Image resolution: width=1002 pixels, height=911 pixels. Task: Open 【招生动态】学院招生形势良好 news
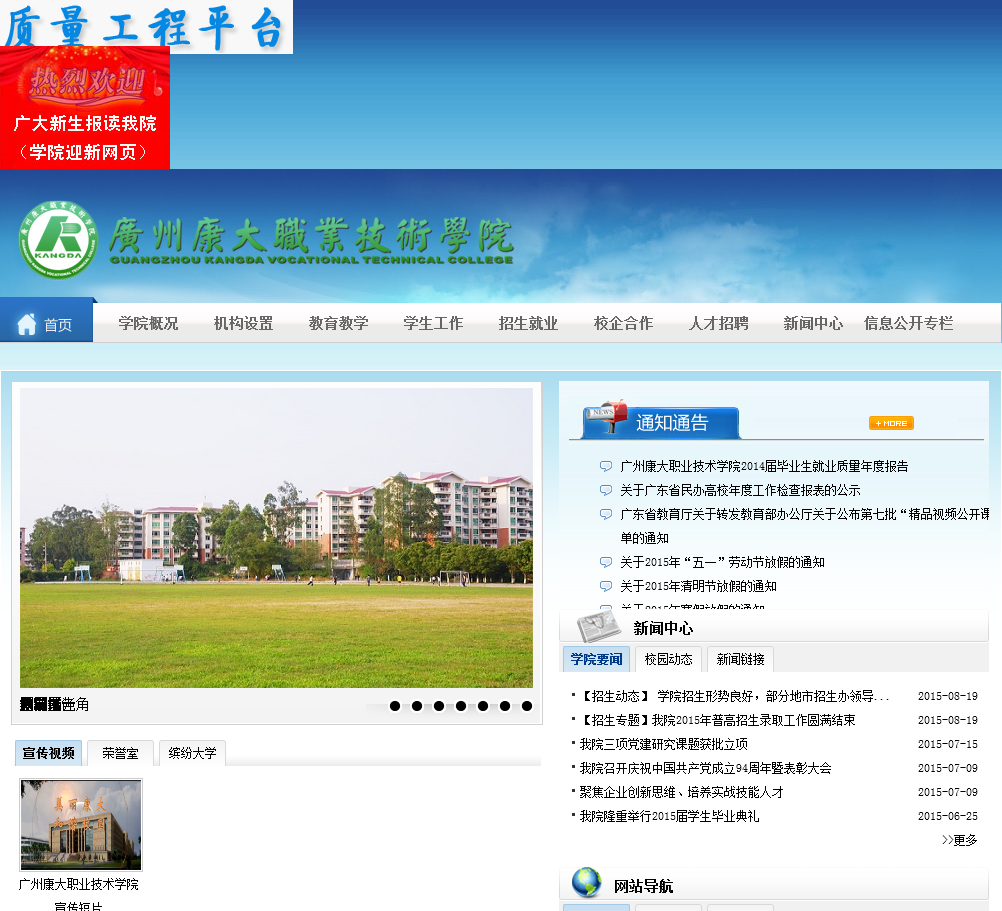(x=734, y=696)
